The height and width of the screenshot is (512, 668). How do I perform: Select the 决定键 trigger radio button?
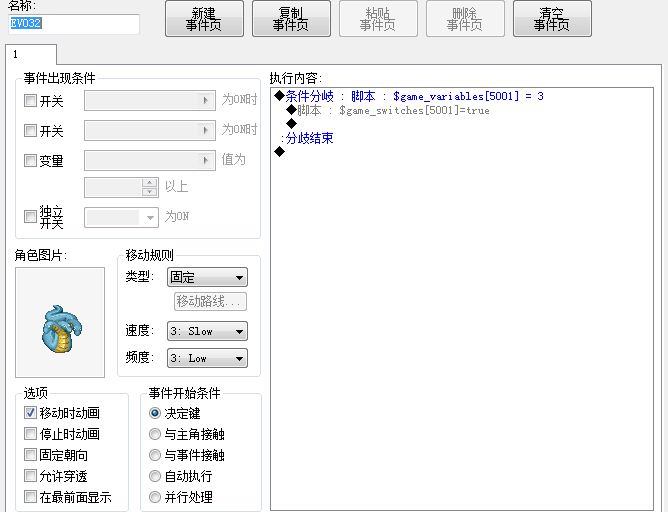155,413
